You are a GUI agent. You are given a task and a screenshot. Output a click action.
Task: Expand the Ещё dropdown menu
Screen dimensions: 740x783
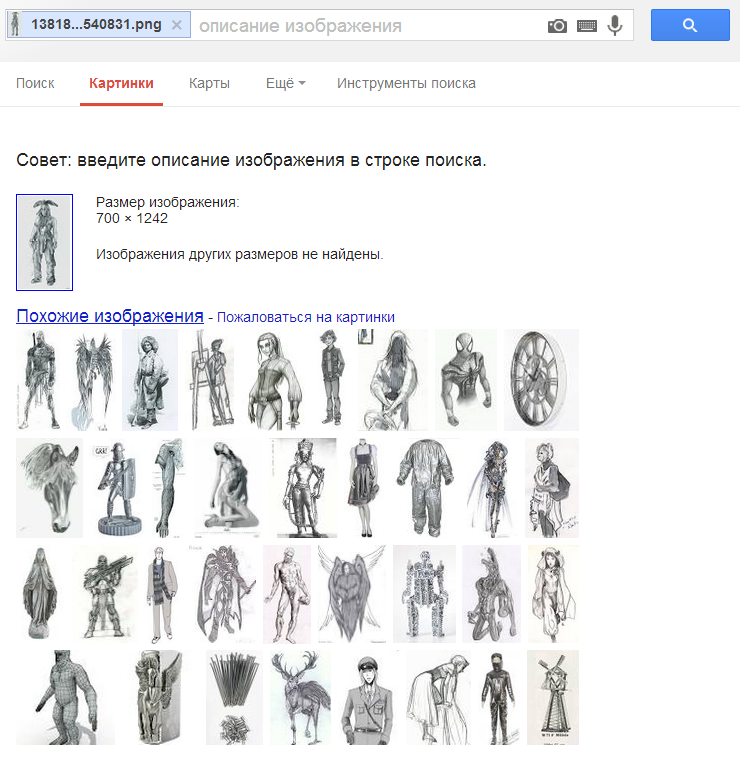pos(285,83)
